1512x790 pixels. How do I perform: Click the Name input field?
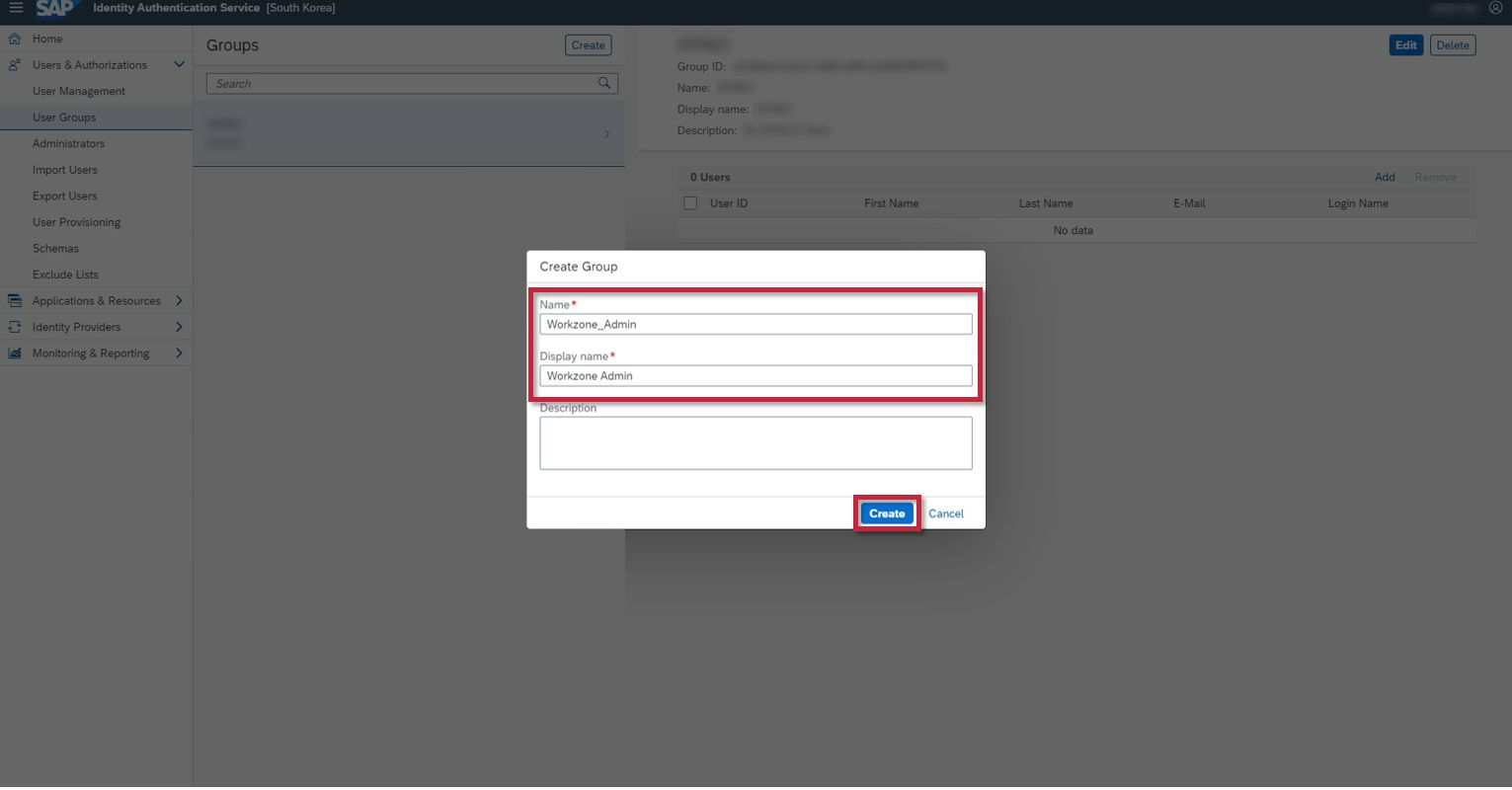pos(756,324)
